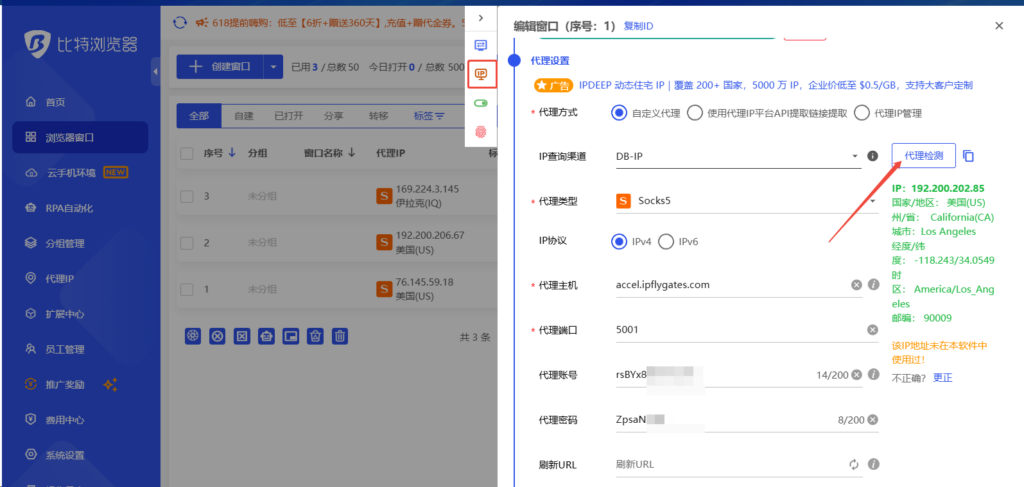
Task: Click the green toggle icon in side strip
Action: pos(481,103)
